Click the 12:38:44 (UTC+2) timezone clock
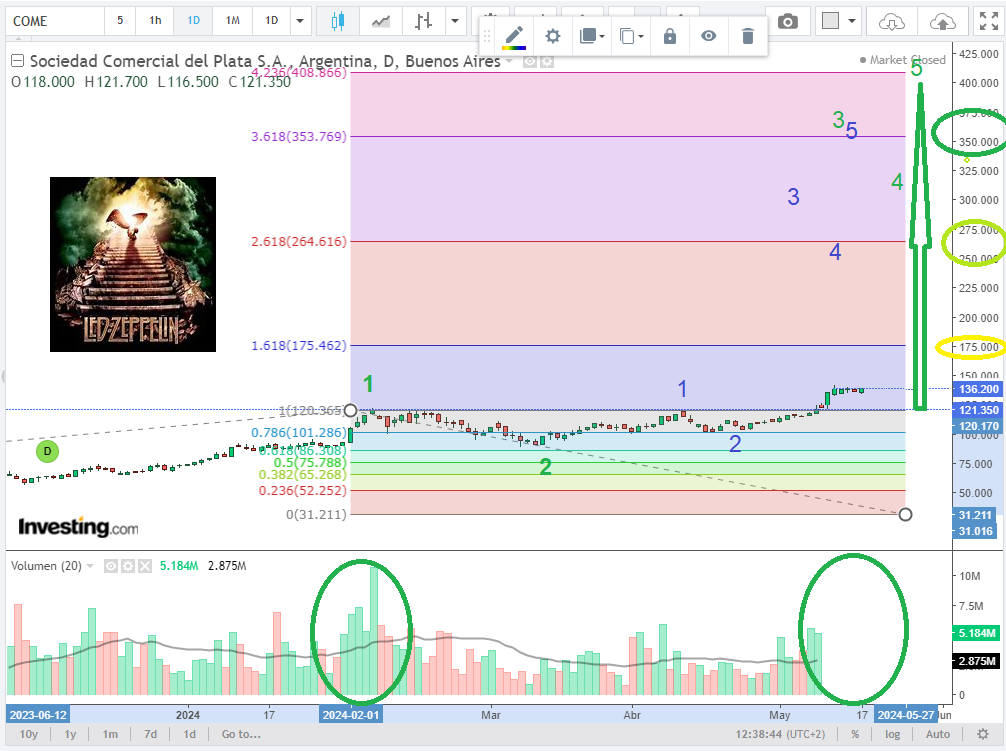 coord(780,734)
